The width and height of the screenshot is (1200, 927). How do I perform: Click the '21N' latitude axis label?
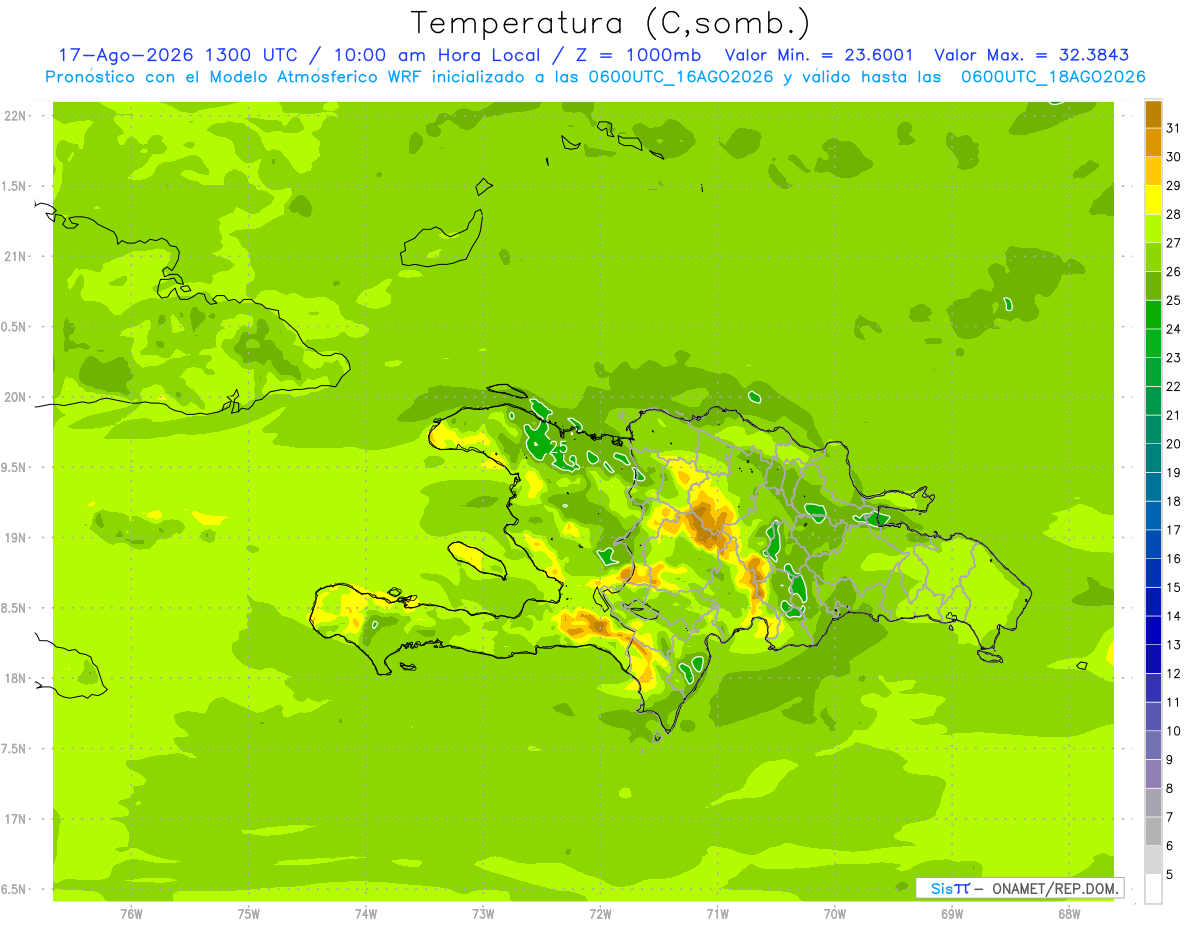coord(15,256)
